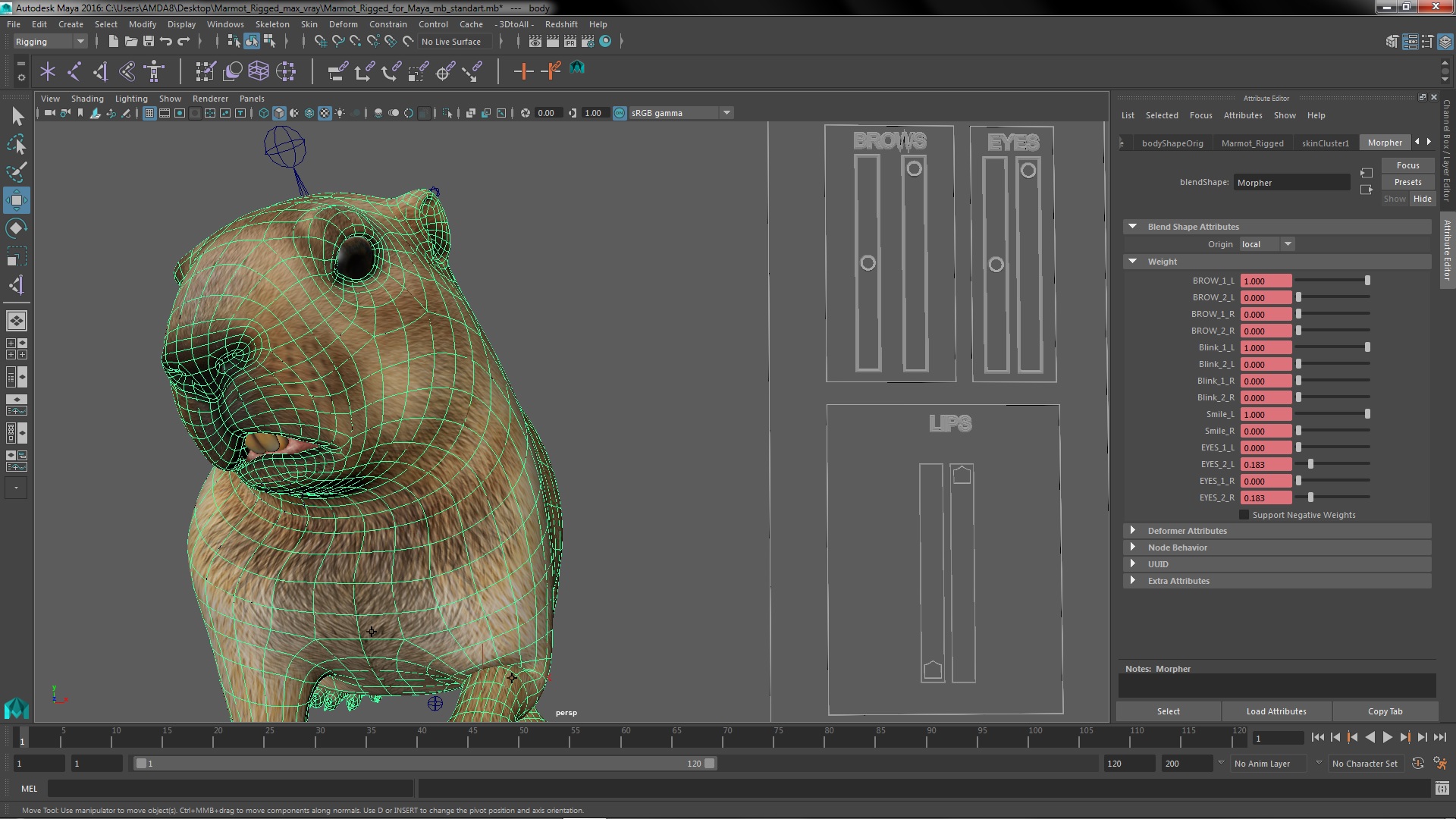This screenshot has width=1456, height=819.
Task: Undo the last action icon
Action: (x=166, y=42)
